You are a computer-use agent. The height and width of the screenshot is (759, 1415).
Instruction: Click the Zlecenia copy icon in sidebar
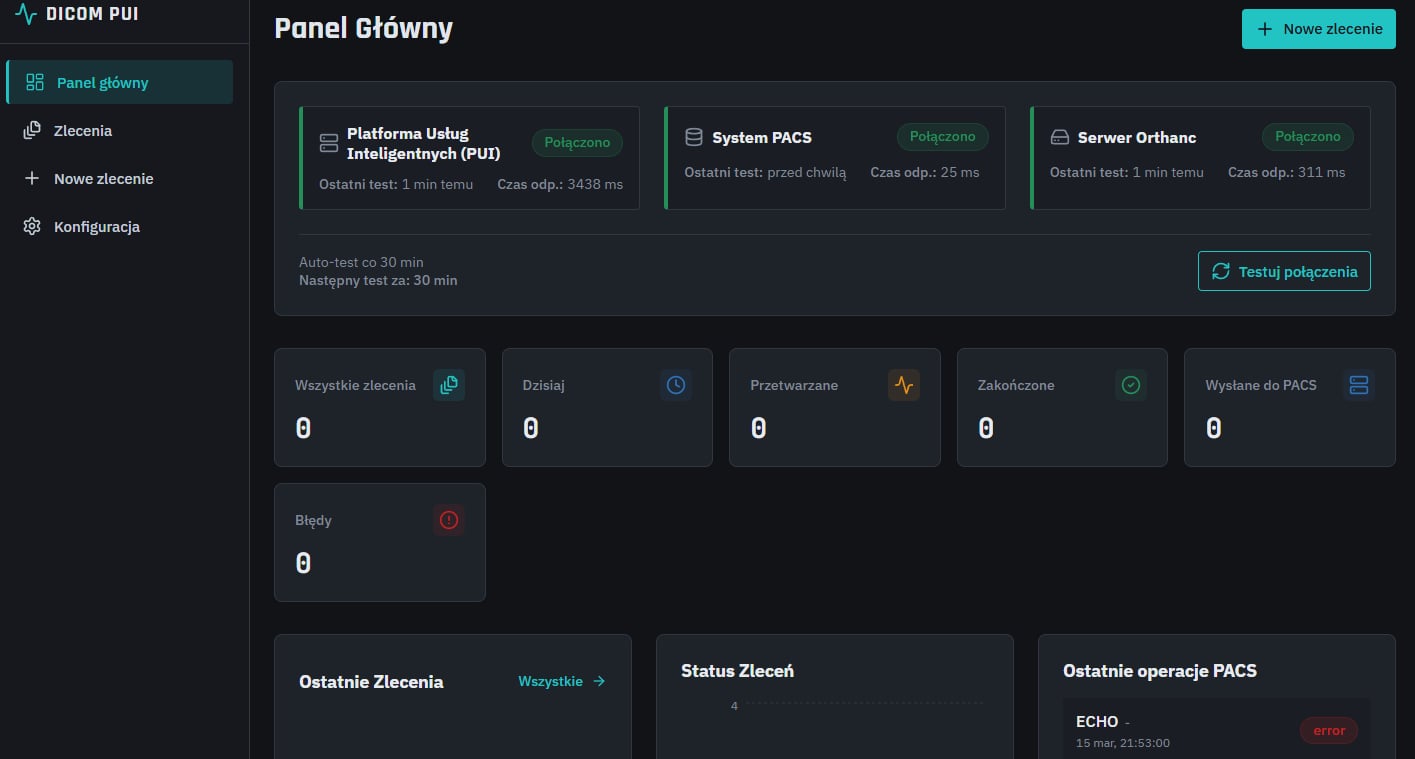[x=32, y=130]
